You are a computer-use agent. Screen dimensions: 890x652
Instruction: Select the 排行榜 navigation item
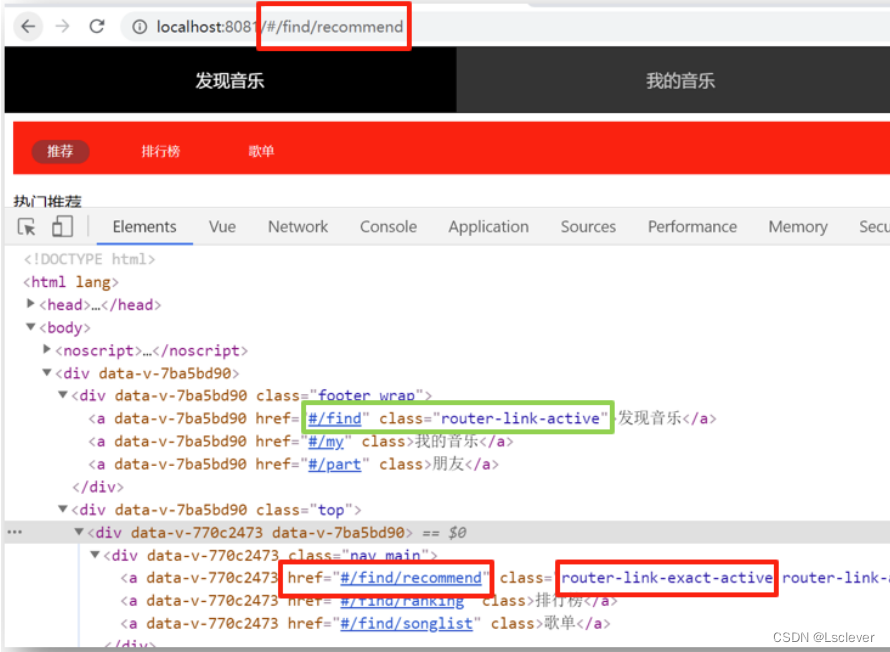161,151
